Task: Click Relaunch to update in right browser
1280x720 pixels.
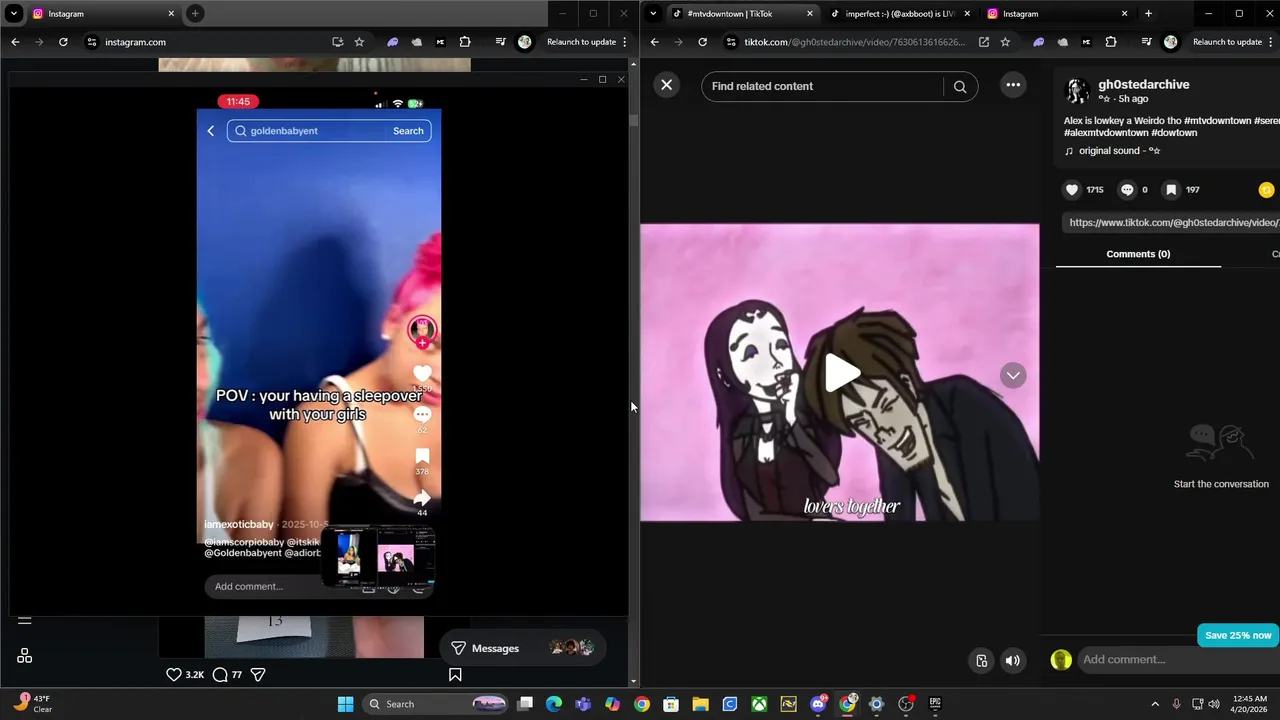Action: 1227,42
